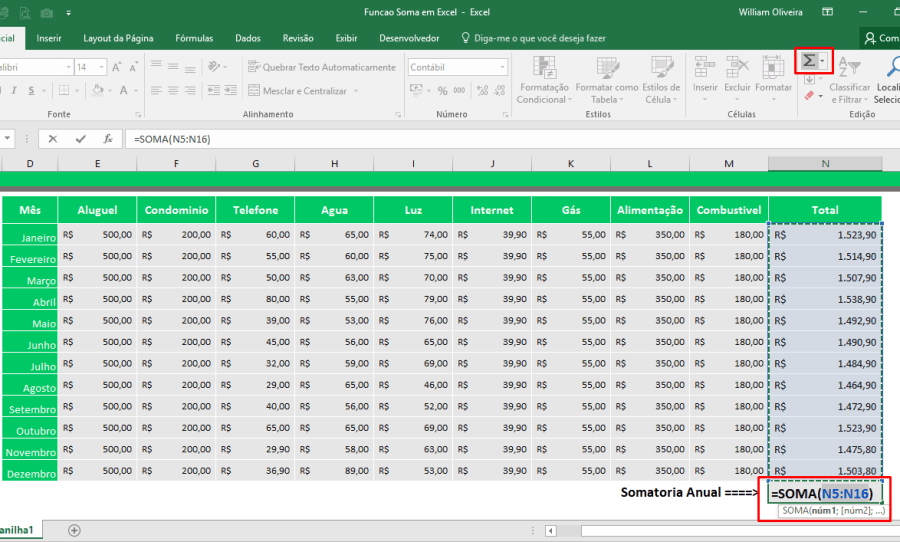Screen dimensions: 900x542
Task: Open Insert Function fx dialog
Action: click(x=108, y=139)
